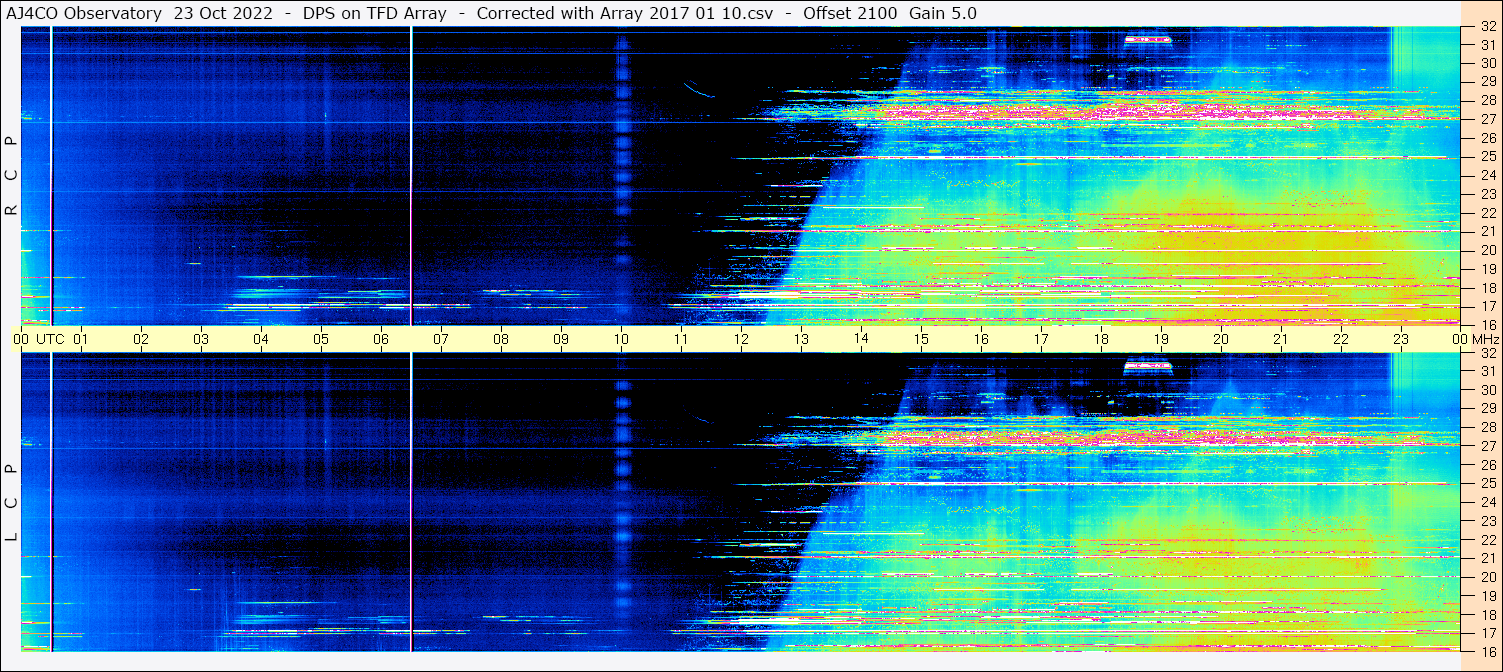Click the 16 MHz label of the lower panel
1503x672 pixels.
click(x=1487, y=651)
